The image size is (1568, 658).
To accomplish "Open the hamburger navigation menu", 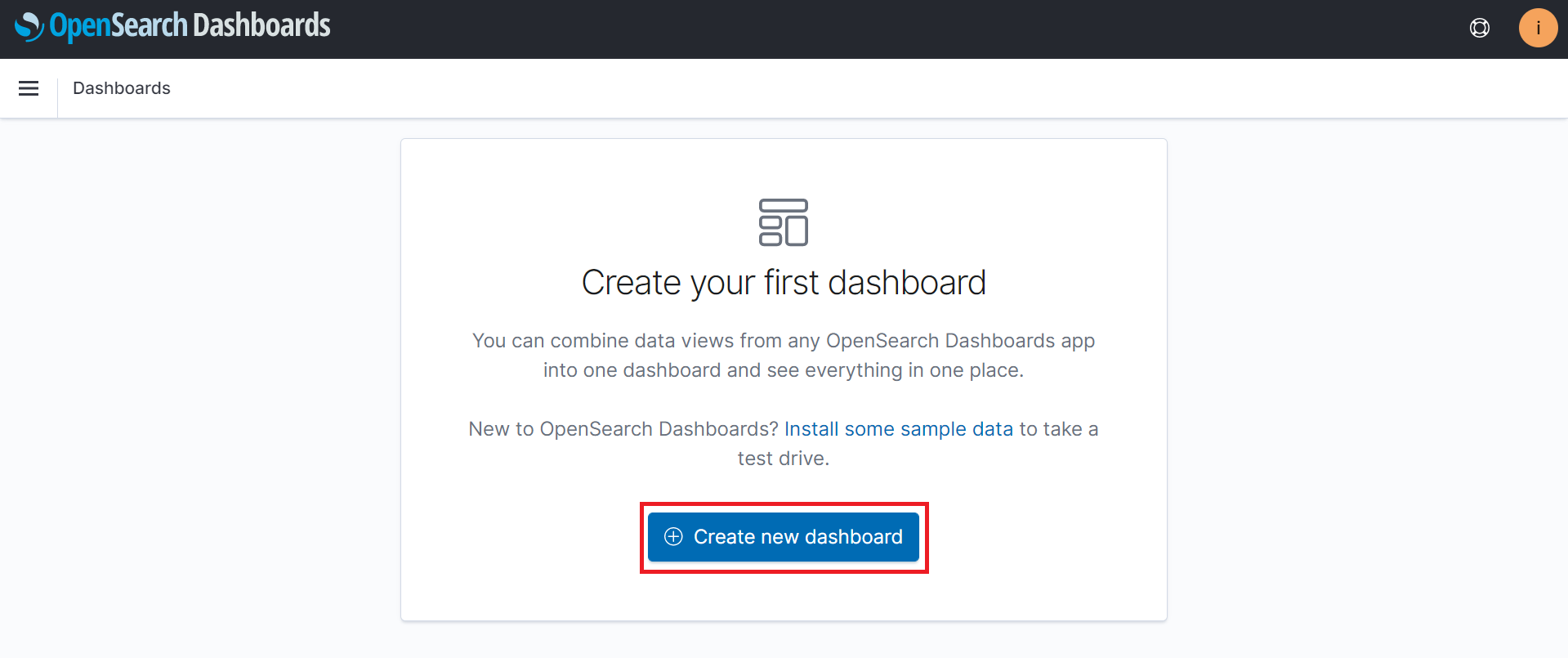I will (29, 88).
